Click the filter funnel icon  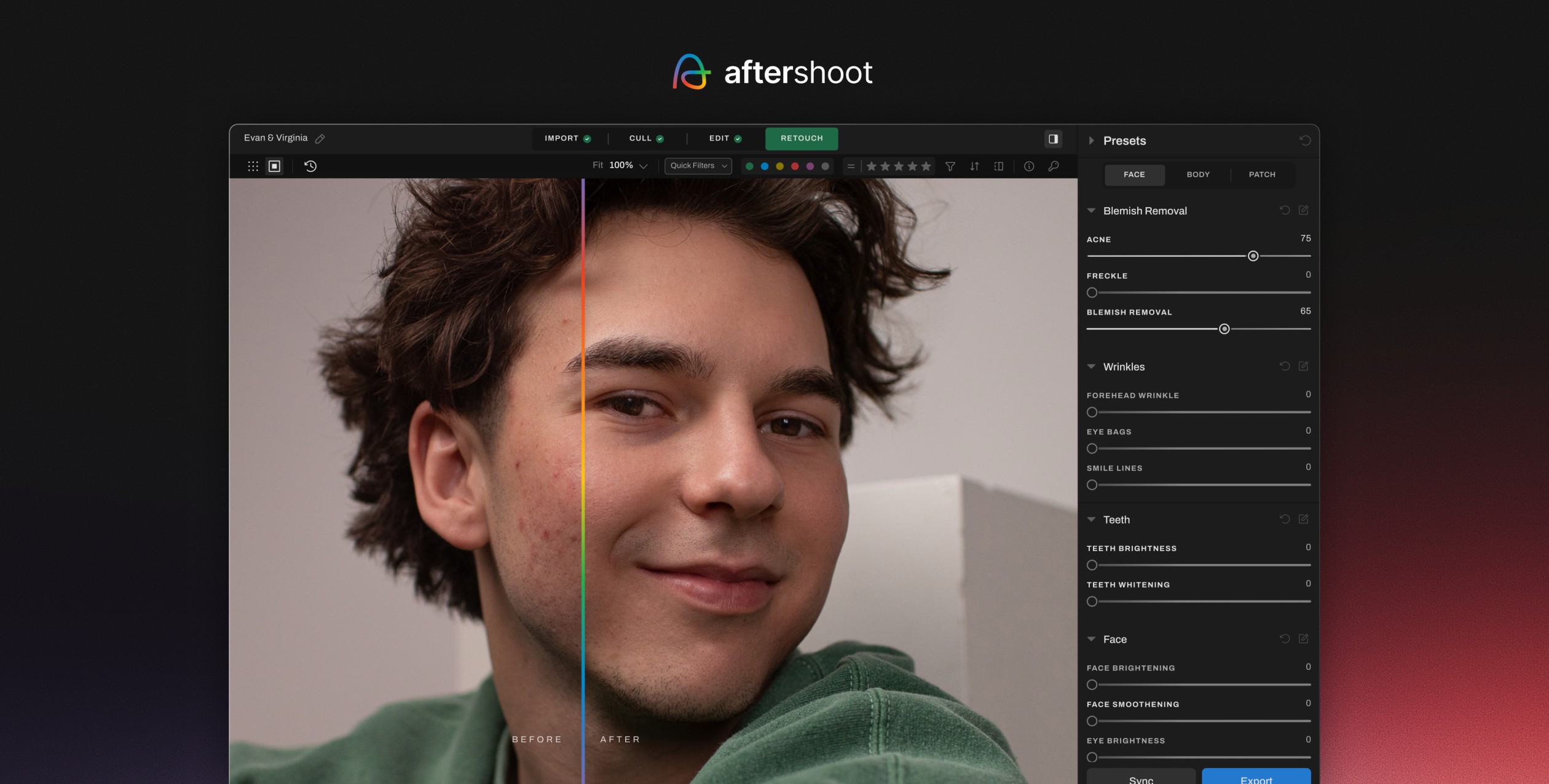pyautogui.click(x=950, y=167)
